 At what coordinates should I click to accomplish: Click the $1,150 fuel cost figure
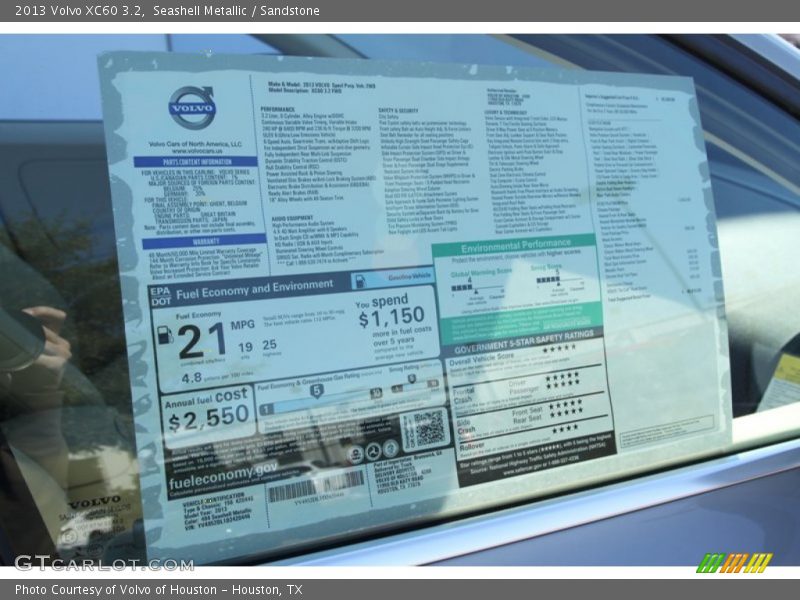click(x=391, y=318)
